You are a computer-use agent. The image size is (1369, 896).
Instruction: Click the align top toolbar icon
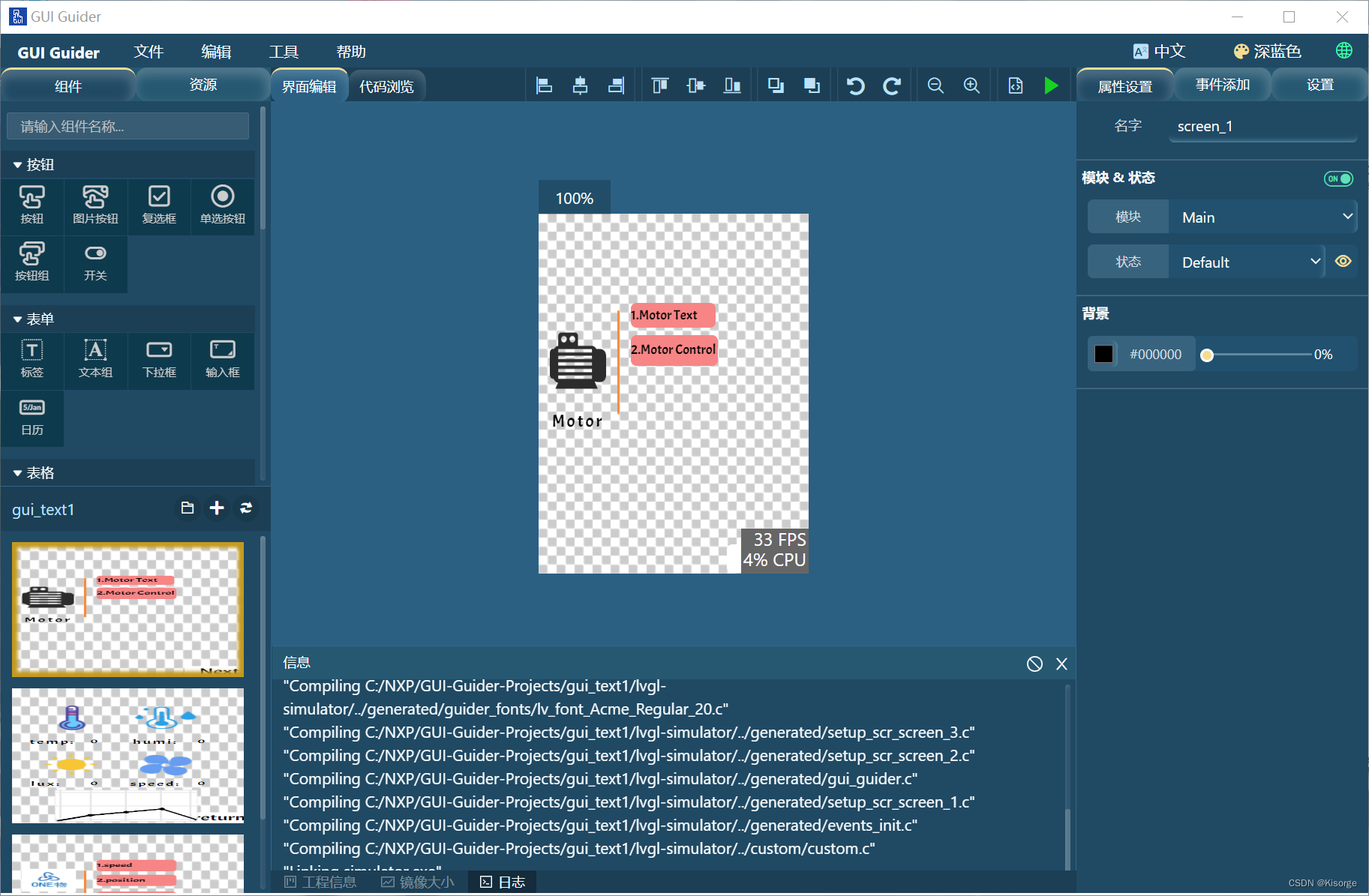tap(660, 85)
